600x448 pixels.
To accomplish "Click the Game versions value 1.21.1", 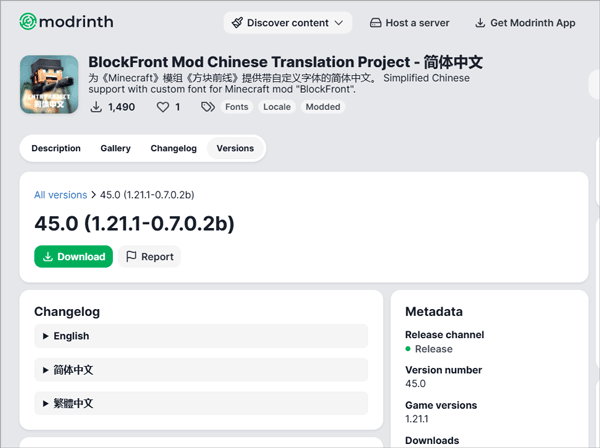I will click(417, 419).
